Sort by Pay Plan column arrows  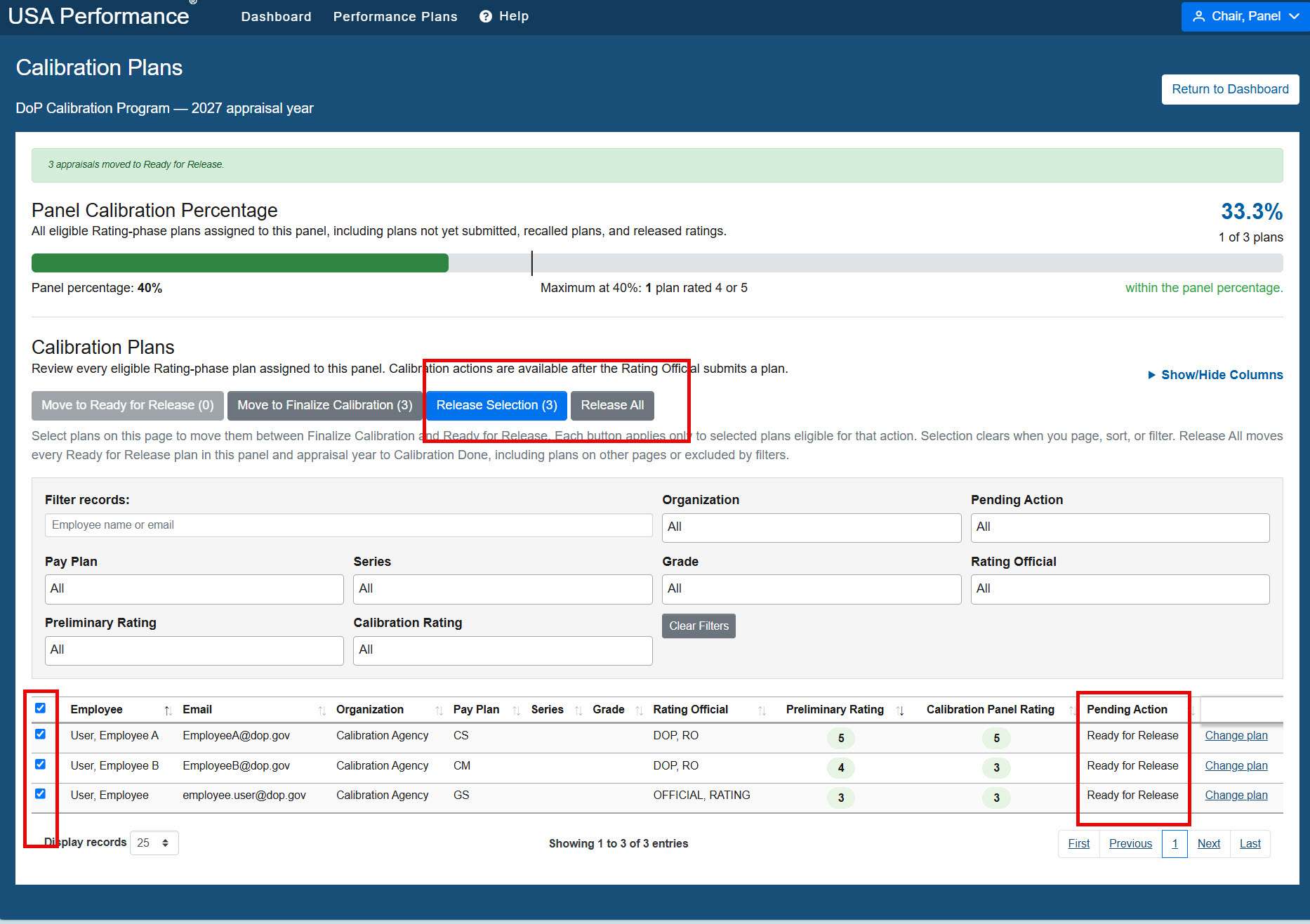[516, 711]
